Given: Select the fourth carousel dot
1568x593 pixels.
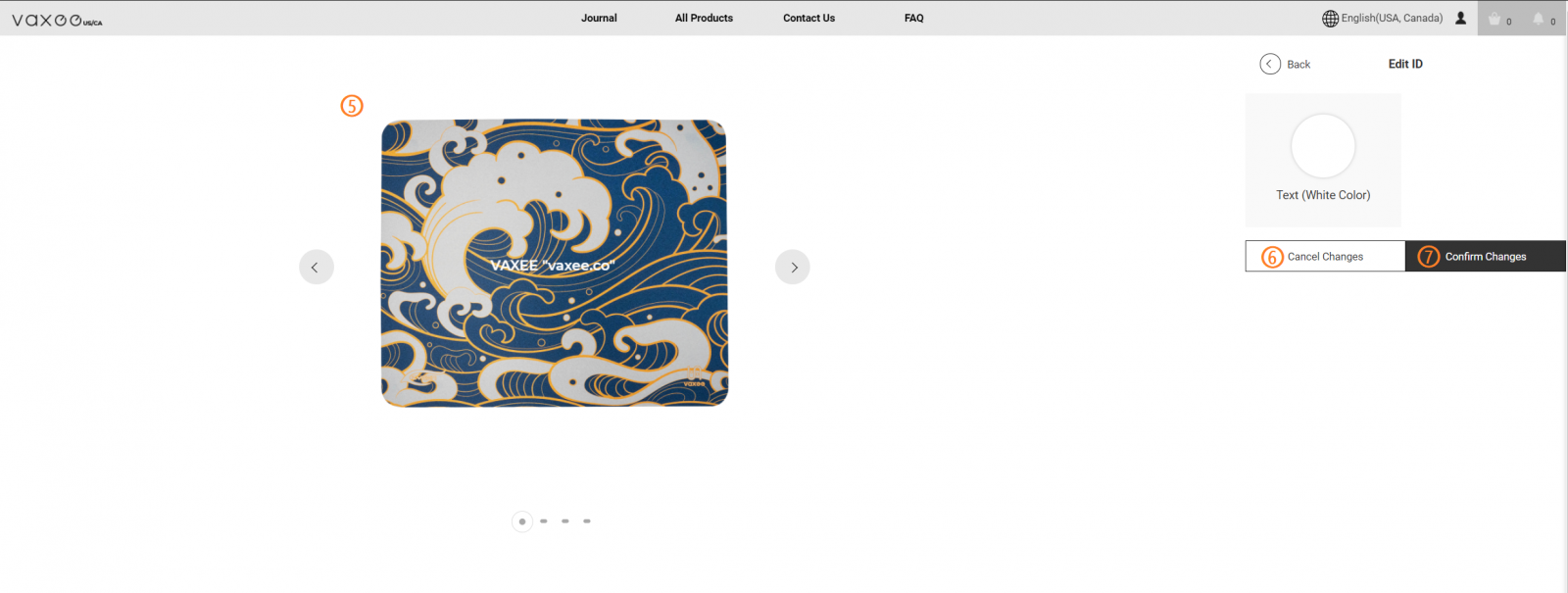Looking at the screenshot, I should coord(587,521).
